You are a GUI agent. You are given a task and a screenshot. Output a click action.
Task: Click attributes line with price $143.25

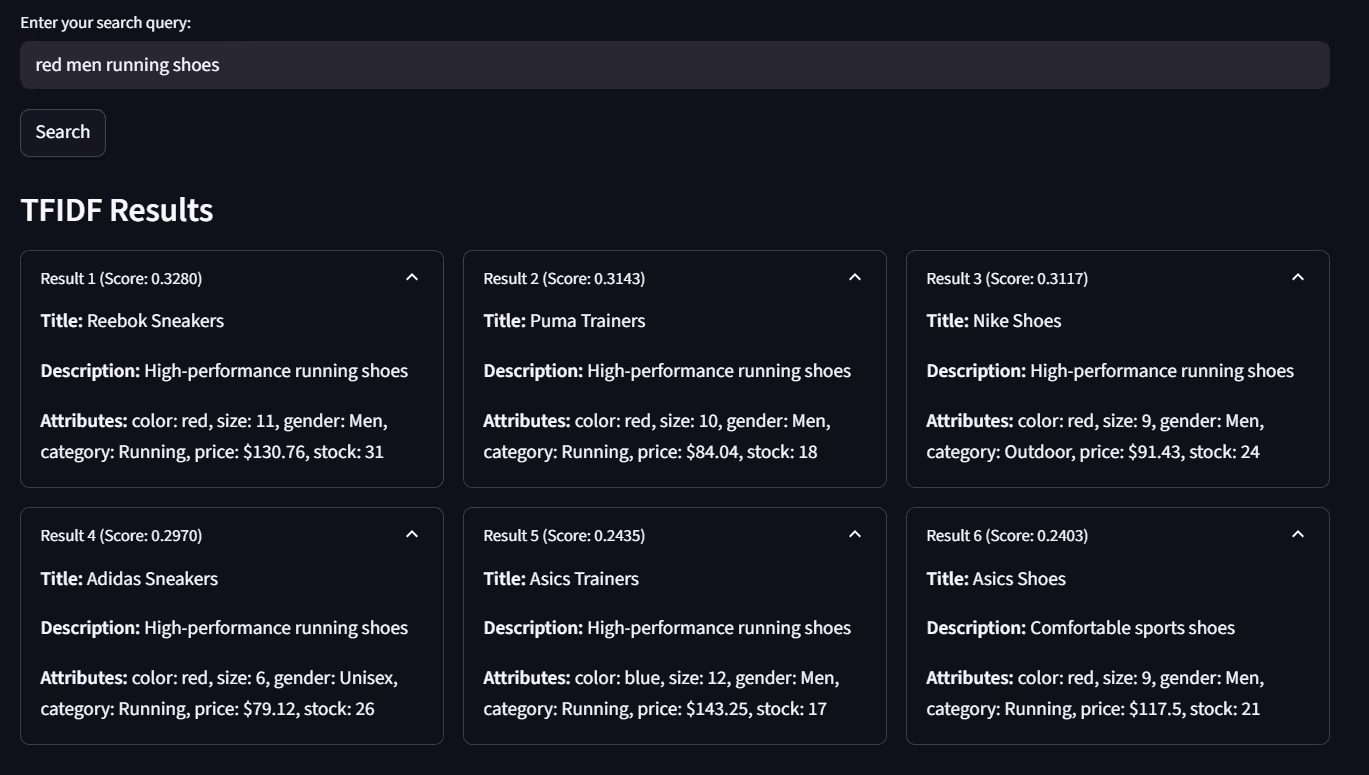661,693
